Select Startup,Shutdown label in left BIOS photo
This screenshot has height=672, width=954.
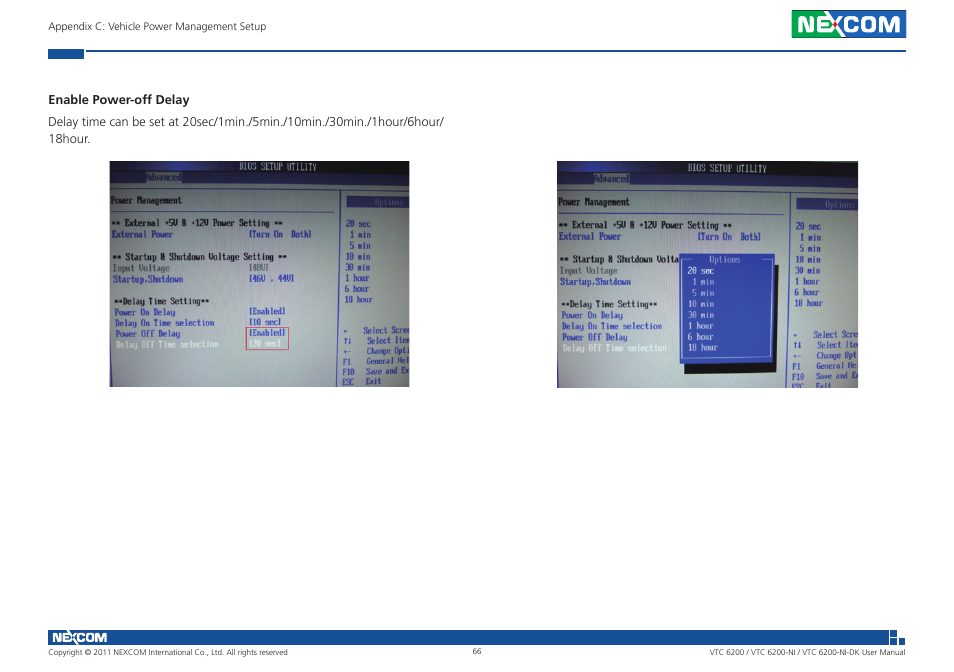coord(148,279)
